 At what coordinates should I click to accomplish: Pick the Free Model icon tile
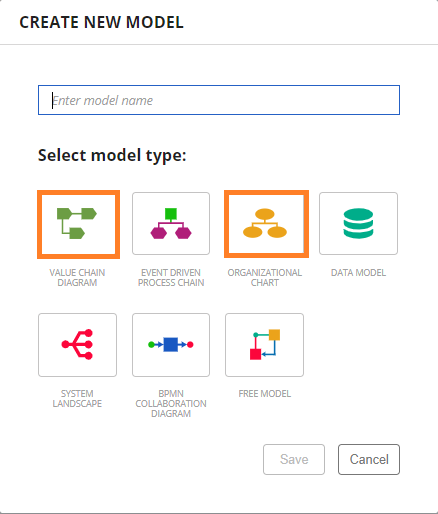[264, 345]
